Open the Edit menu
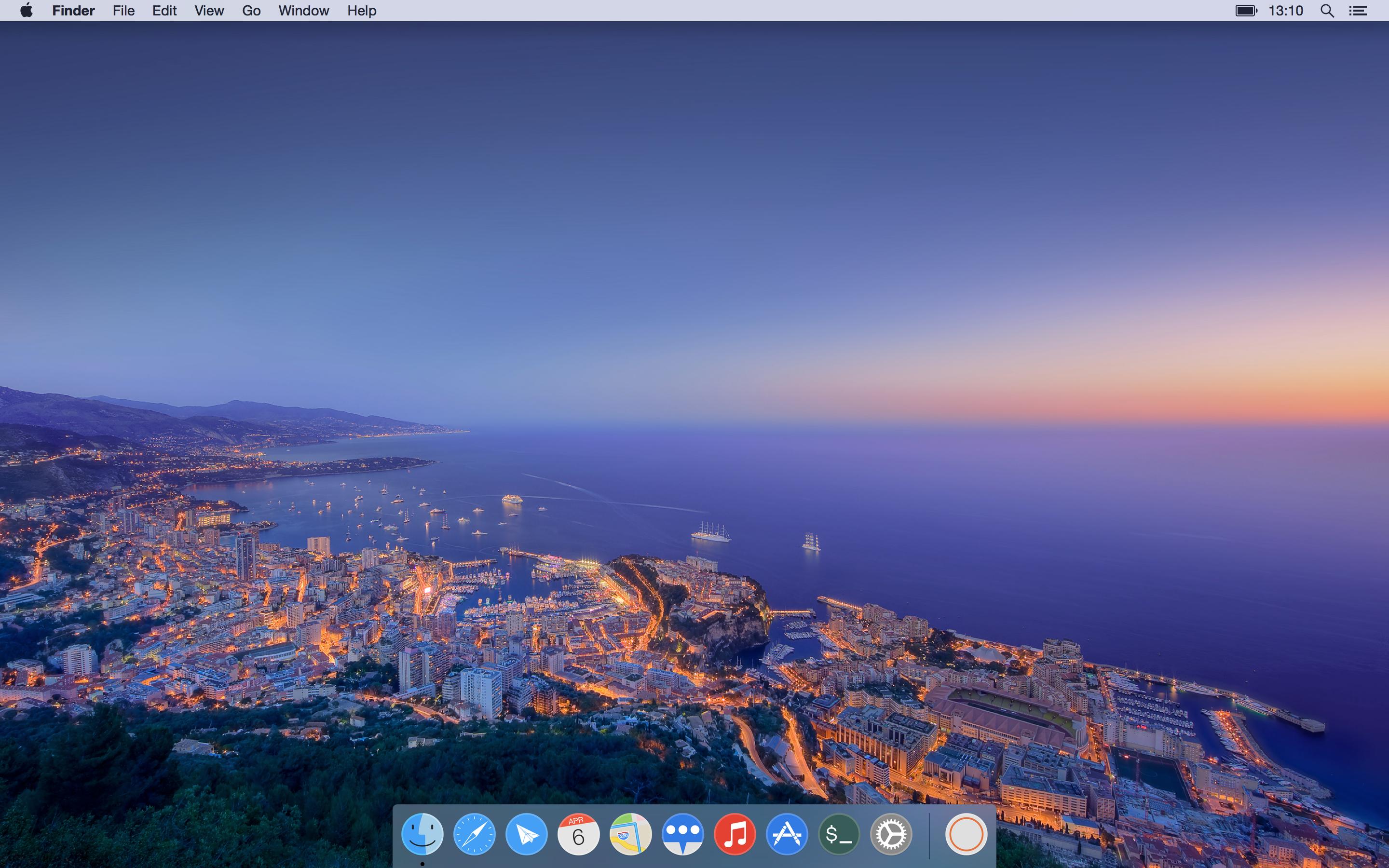Image resolution: width=1389 pixels, height=868 pixels. point(164,10)
